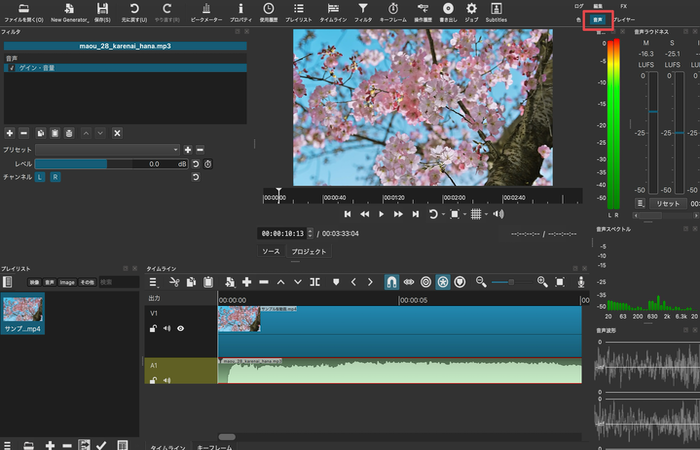The image size is (700, 450).
Task: Open the プリセット preset dropdown
Action: pos(107,149)
